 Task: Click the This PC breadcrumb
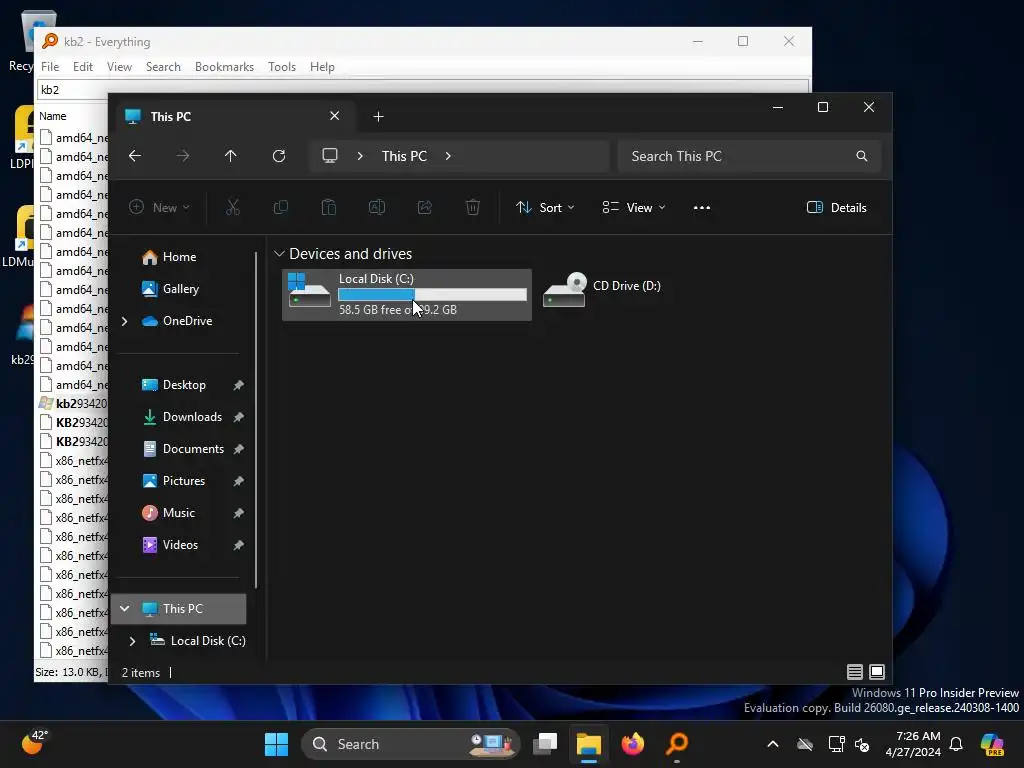(x=404, y=156)
